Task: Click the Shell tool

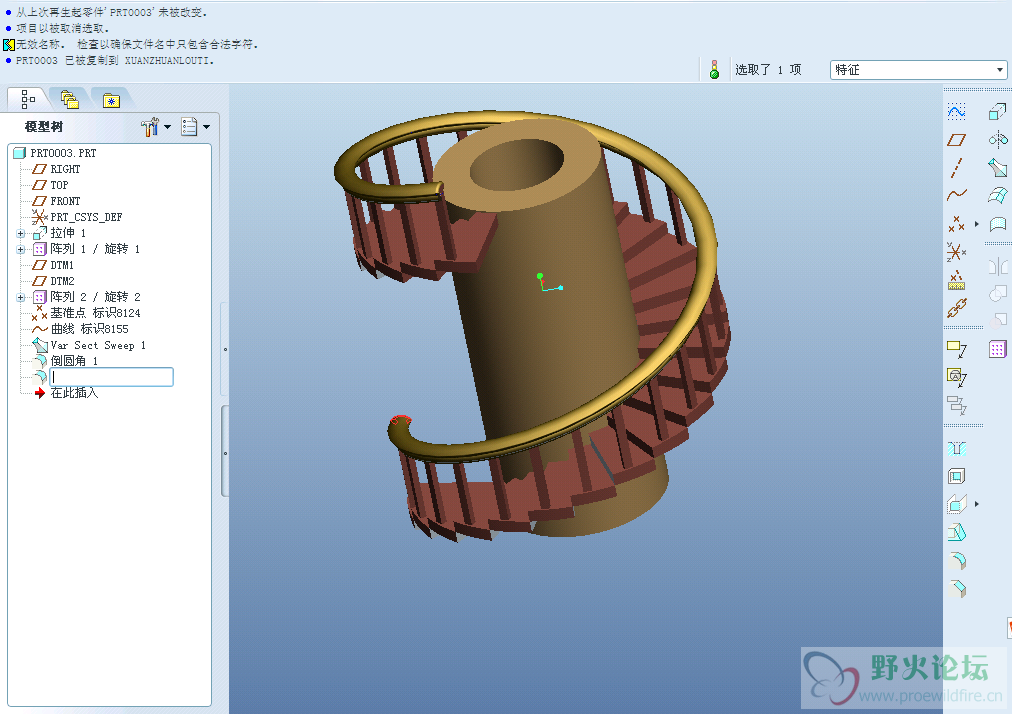Action: (956, 476)
